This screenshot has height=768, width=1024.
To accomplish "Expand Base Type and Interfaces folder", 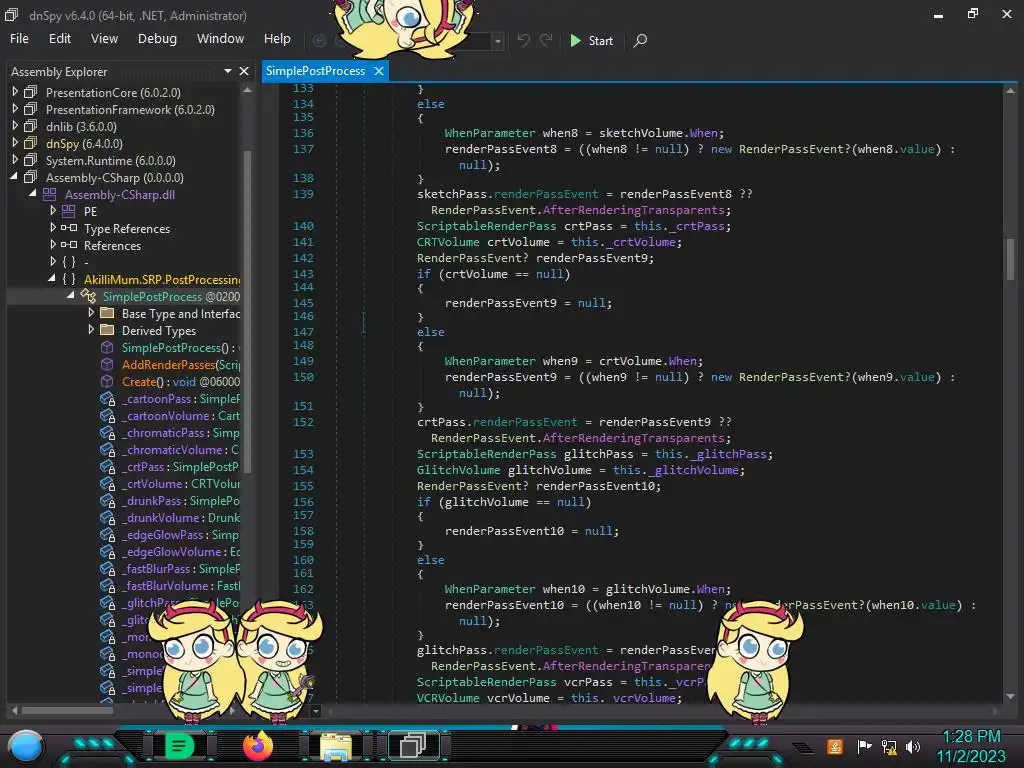I will pyautogui.click(x=91, y=313).
